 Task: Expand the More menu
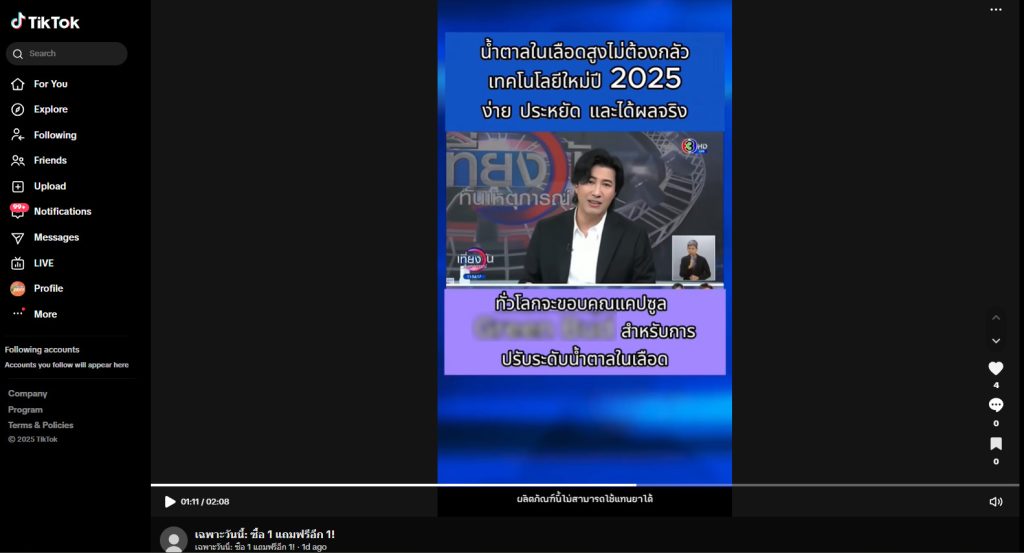tap(45, 315)
